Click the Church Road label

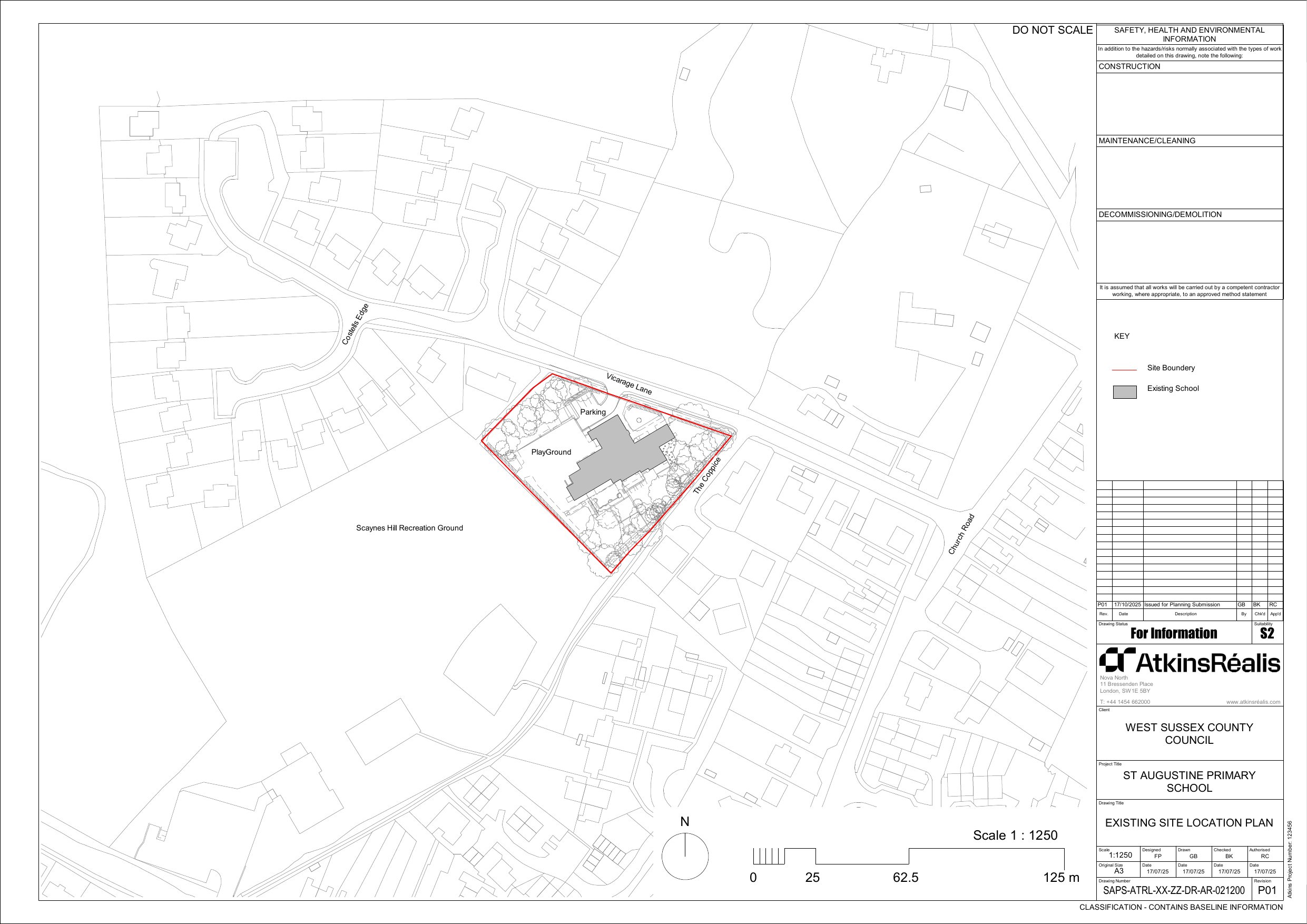[961, 534]
